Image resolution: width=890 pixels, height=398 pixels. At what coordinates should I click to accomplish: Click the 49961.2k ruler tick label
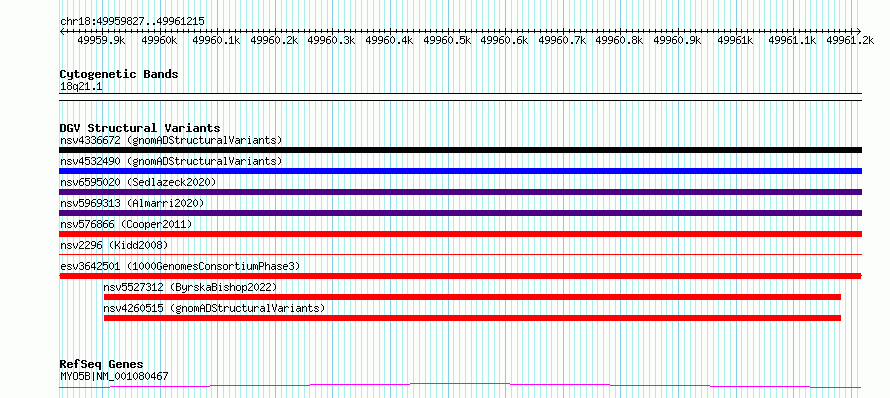[x=850, y=40]
